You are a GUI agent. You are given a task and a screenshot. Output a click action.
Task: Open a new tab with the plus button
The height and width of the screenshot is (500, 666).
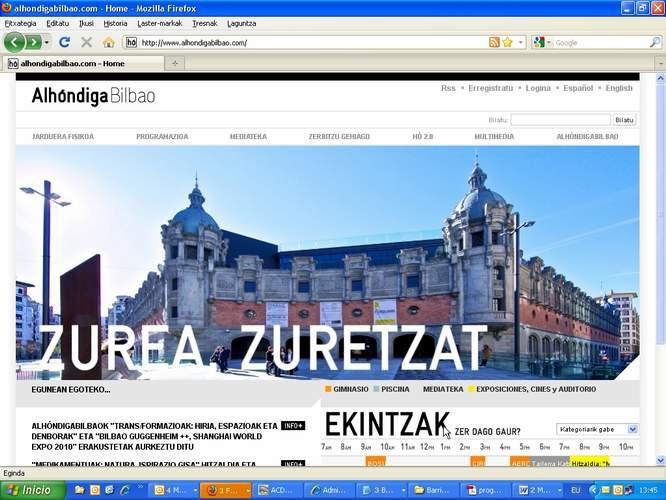pyautogui.click(x=175, y=63)
